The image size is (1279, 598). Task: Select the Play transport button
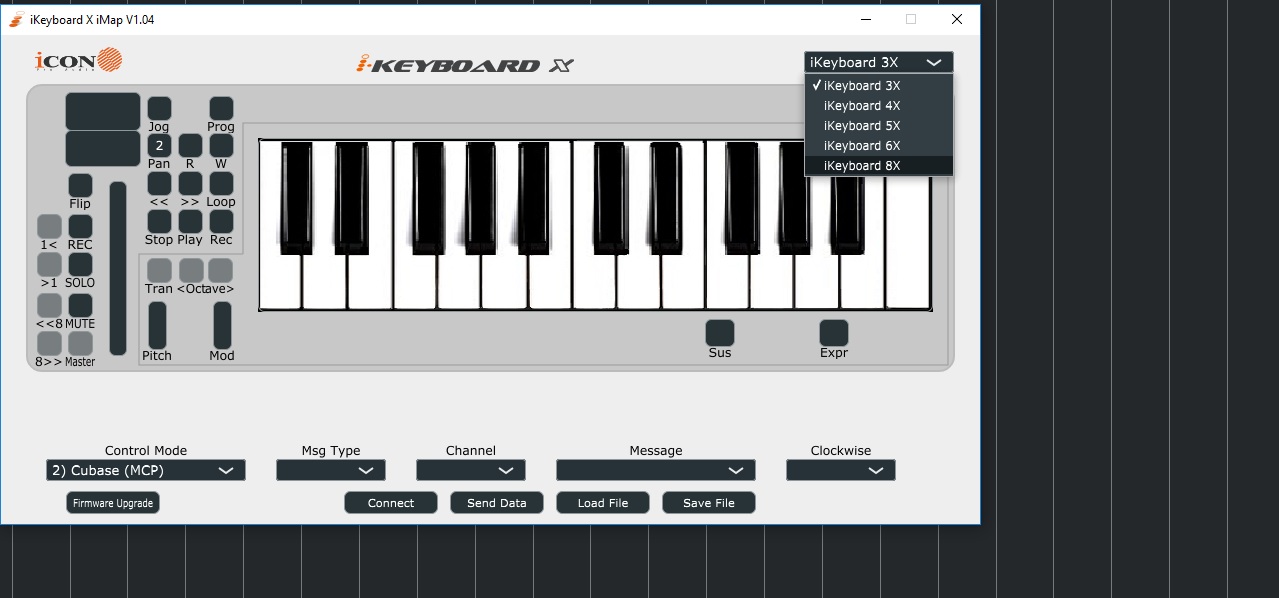[190, 221]
